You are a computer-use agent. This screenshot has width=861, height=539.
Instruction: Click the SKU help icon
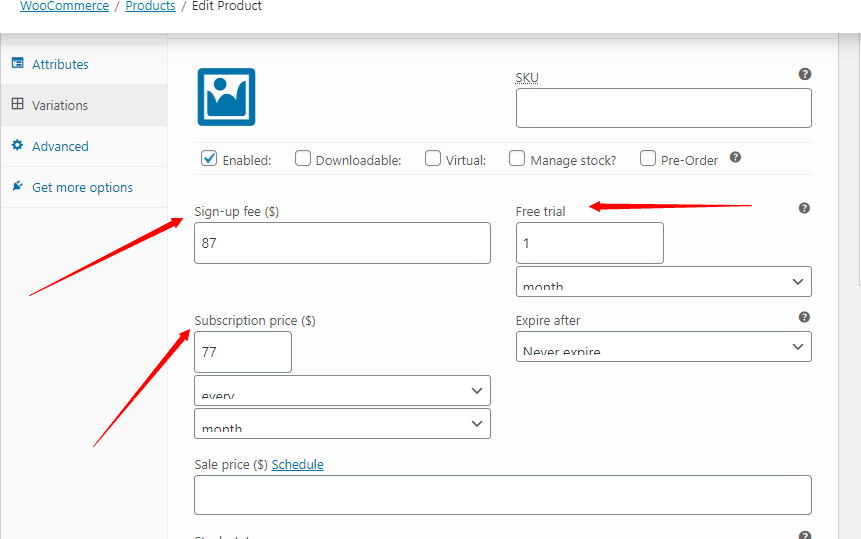(x=805, y=74)
